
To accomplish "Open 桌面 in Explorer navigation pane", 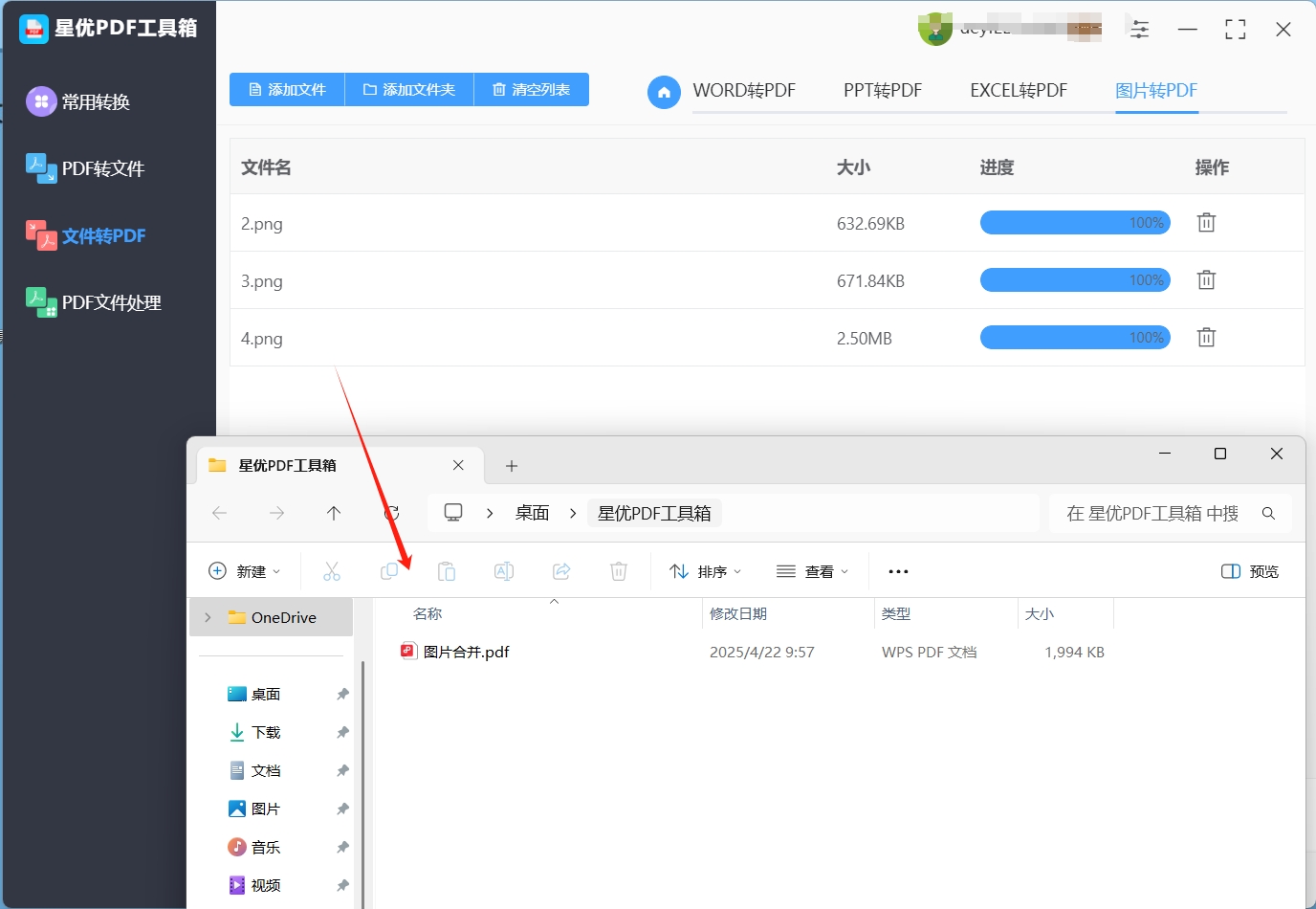I will (x=254, y=694).
